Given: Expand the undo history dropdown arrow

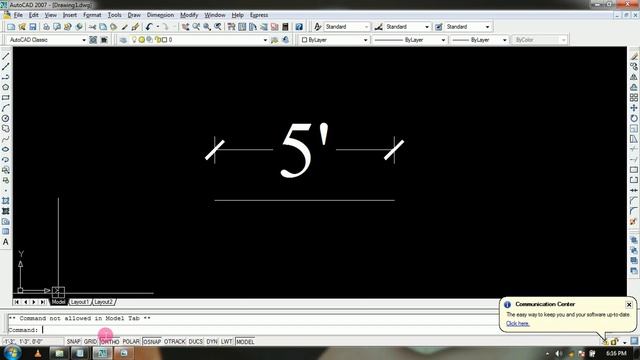Looking at the screenshot, I should click(158, 27).
